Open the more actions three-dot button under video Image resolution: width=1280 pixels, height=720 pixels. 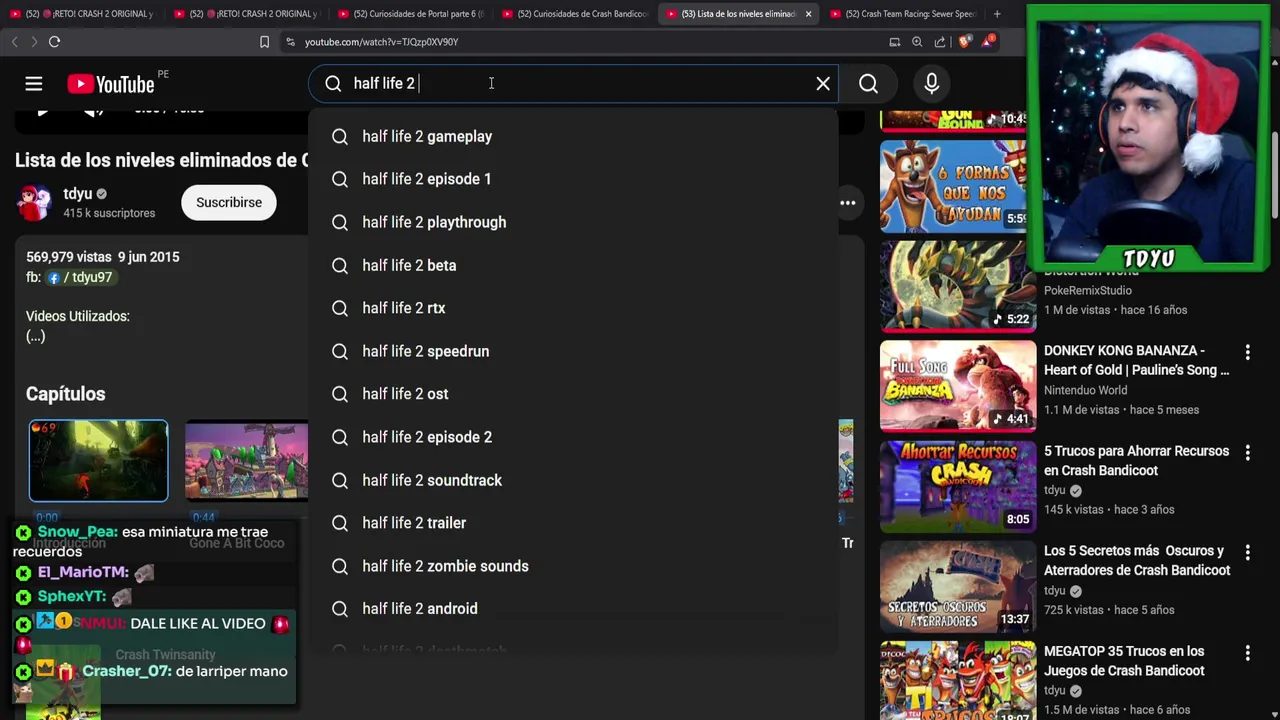point(848,203)
